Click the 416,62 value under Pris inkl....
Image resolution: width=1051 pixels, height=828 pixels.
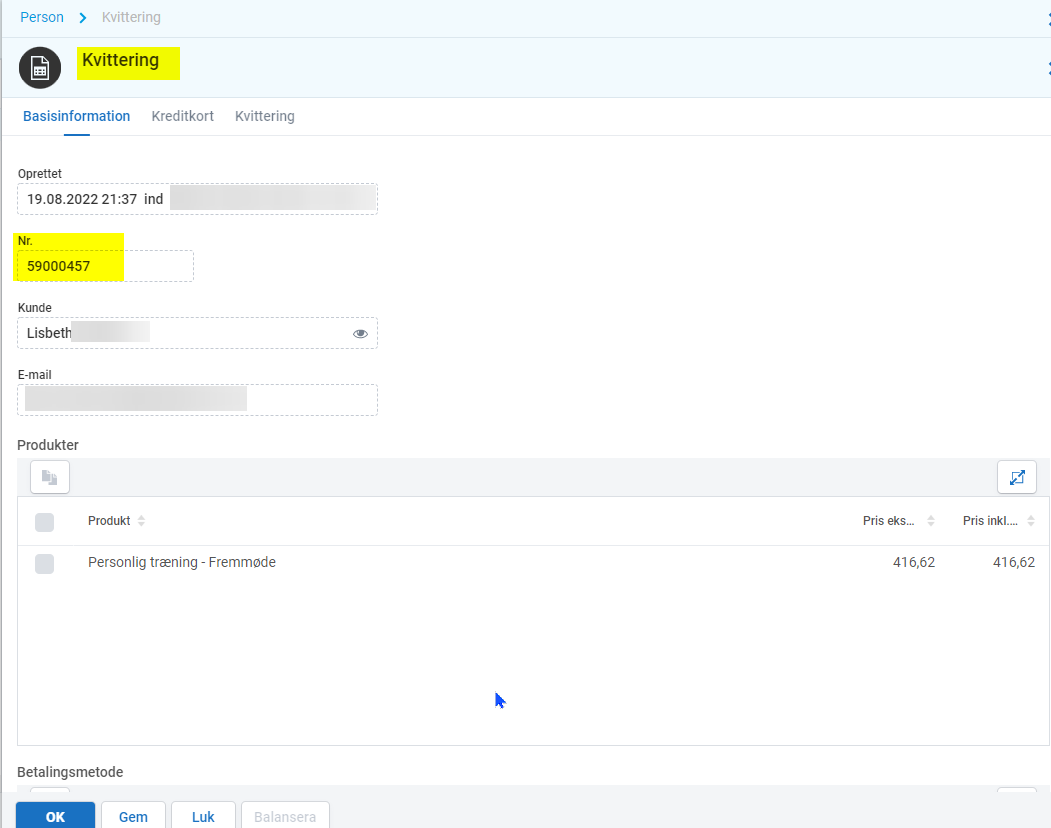(x=1013, y=563)
